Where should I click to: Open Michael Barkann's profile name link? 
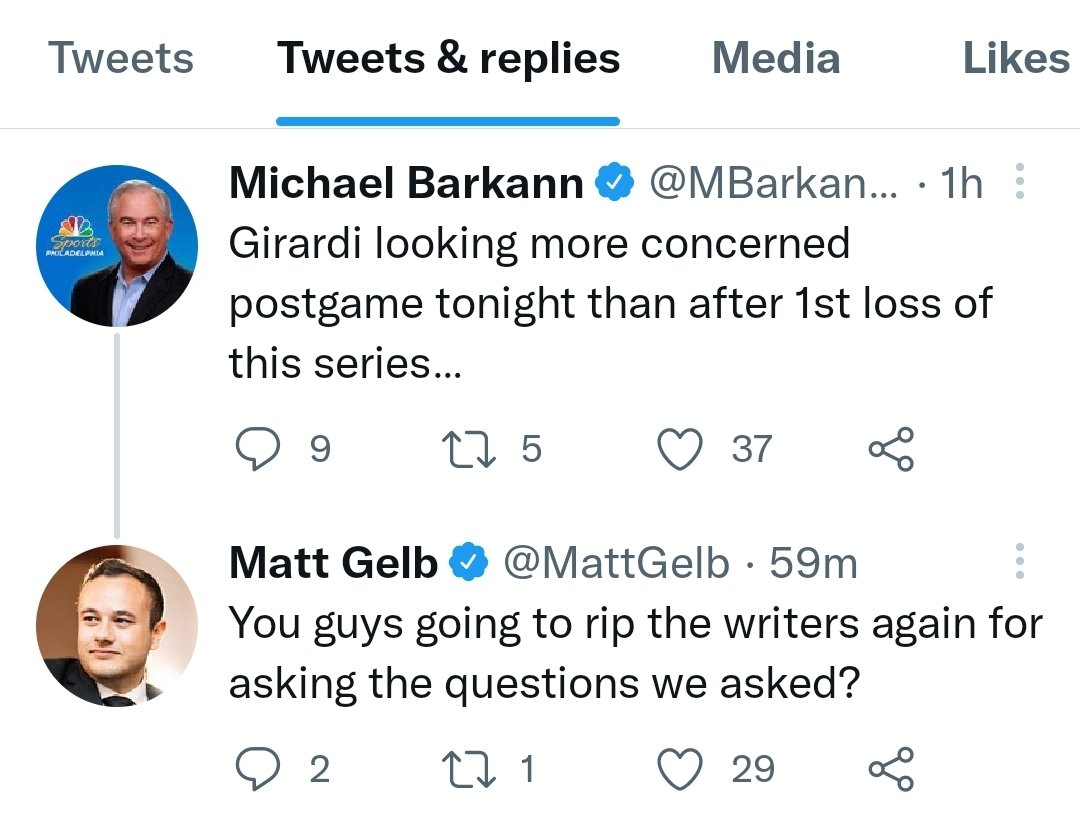(406, 183)
